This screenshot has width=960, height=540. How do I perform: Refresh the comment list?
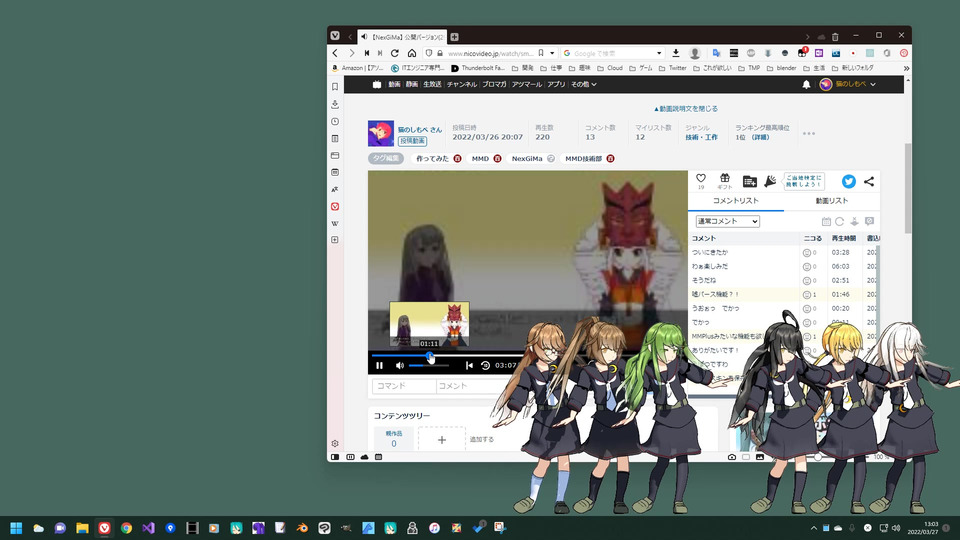tap(839, 222)
